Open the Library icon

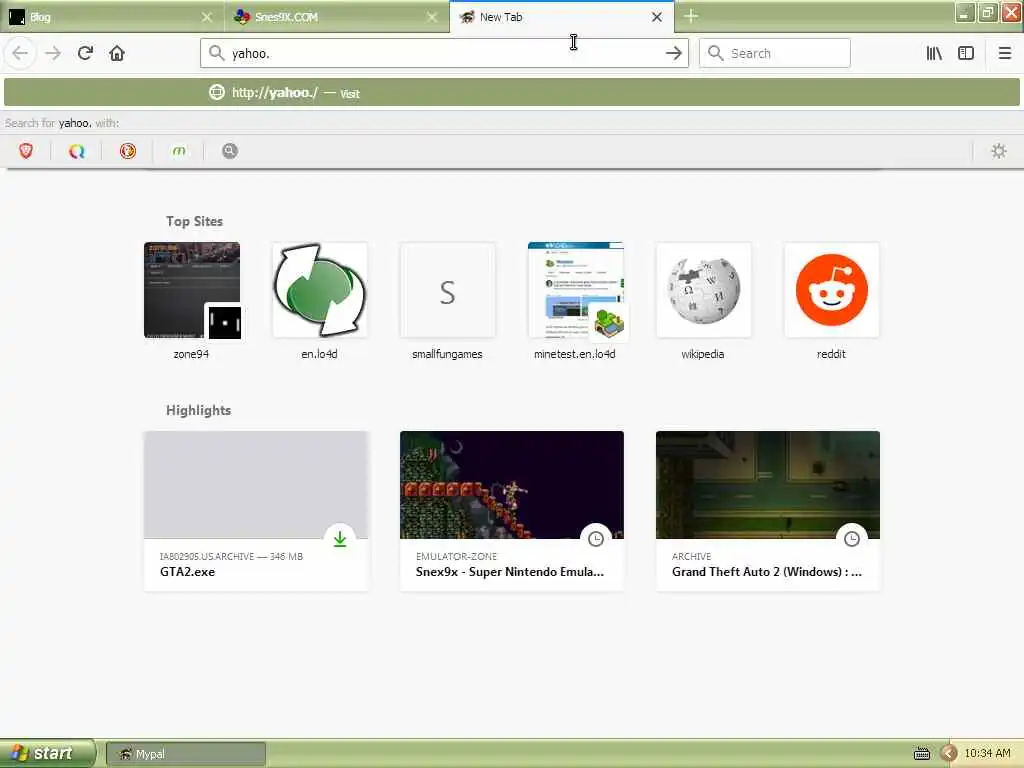[934, 54]
